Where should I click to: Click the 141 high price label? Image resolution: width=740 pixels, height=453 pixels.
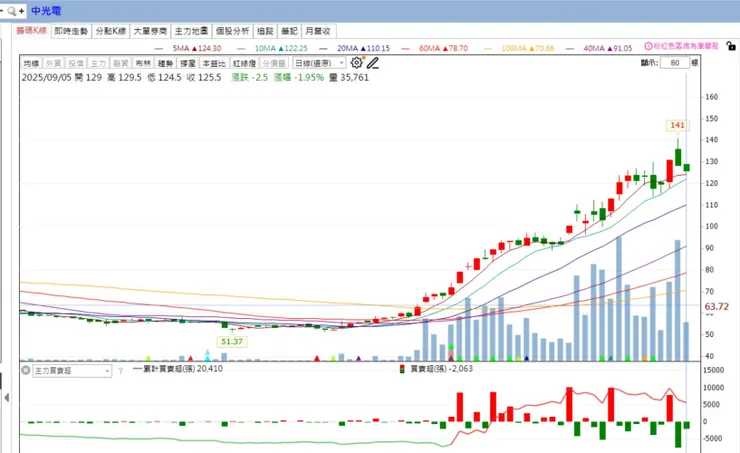pos(677,126)
